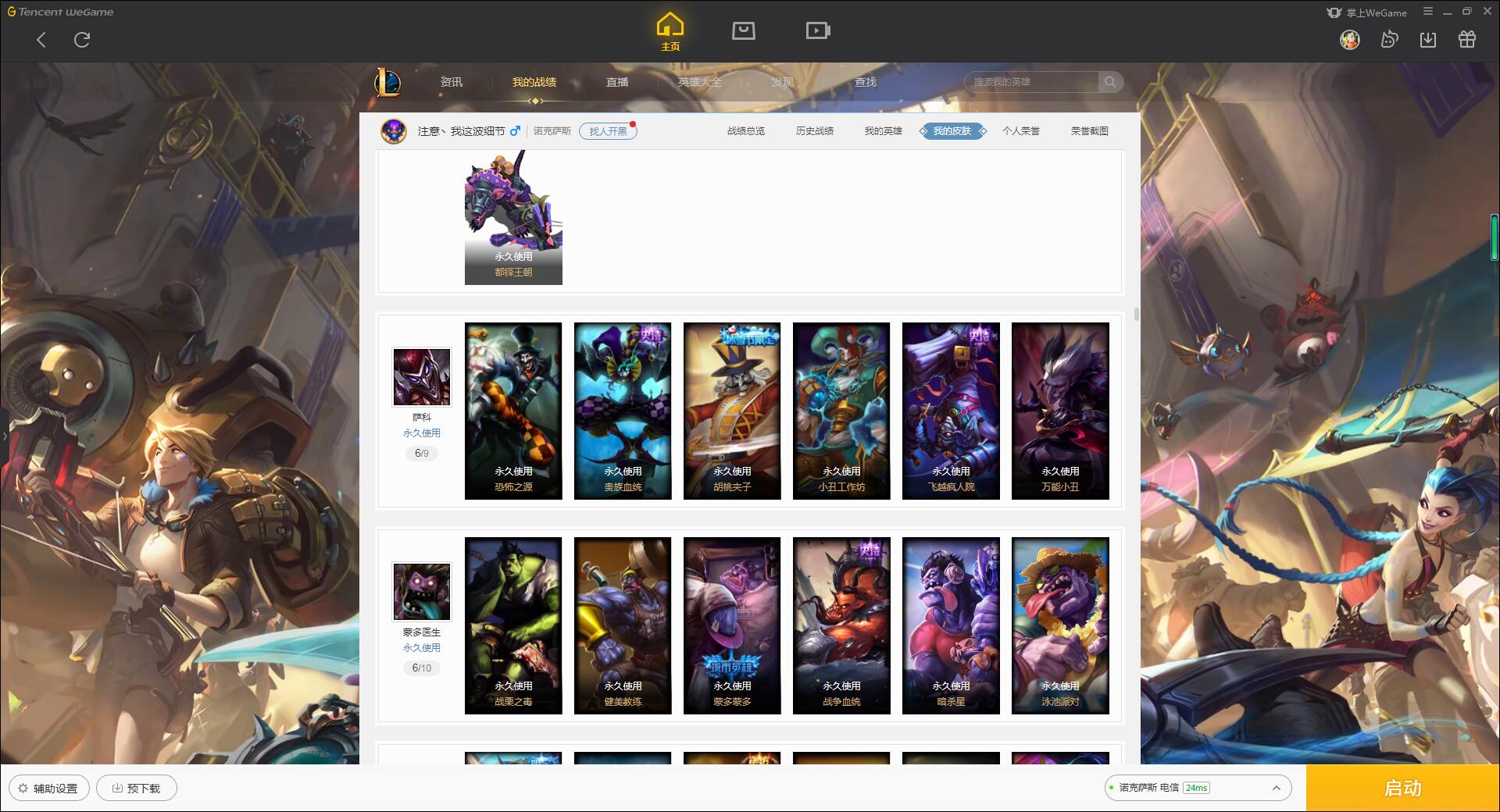This screenshot has width=1500, height=812.
Task: Open the 健美教练 skin thumbnail
Action: [623, 625]
